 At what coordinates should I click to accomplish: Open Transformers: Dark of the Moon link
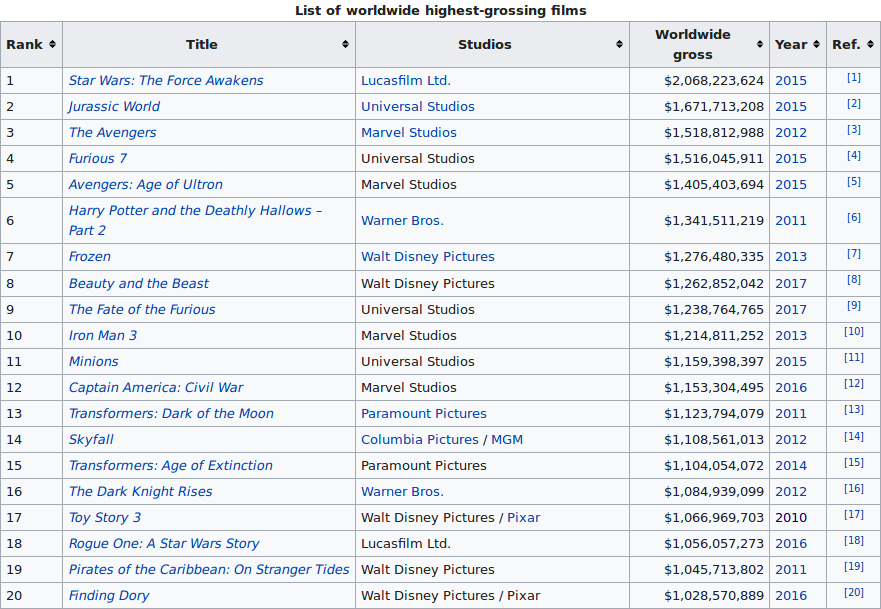(x=171, y=413)
